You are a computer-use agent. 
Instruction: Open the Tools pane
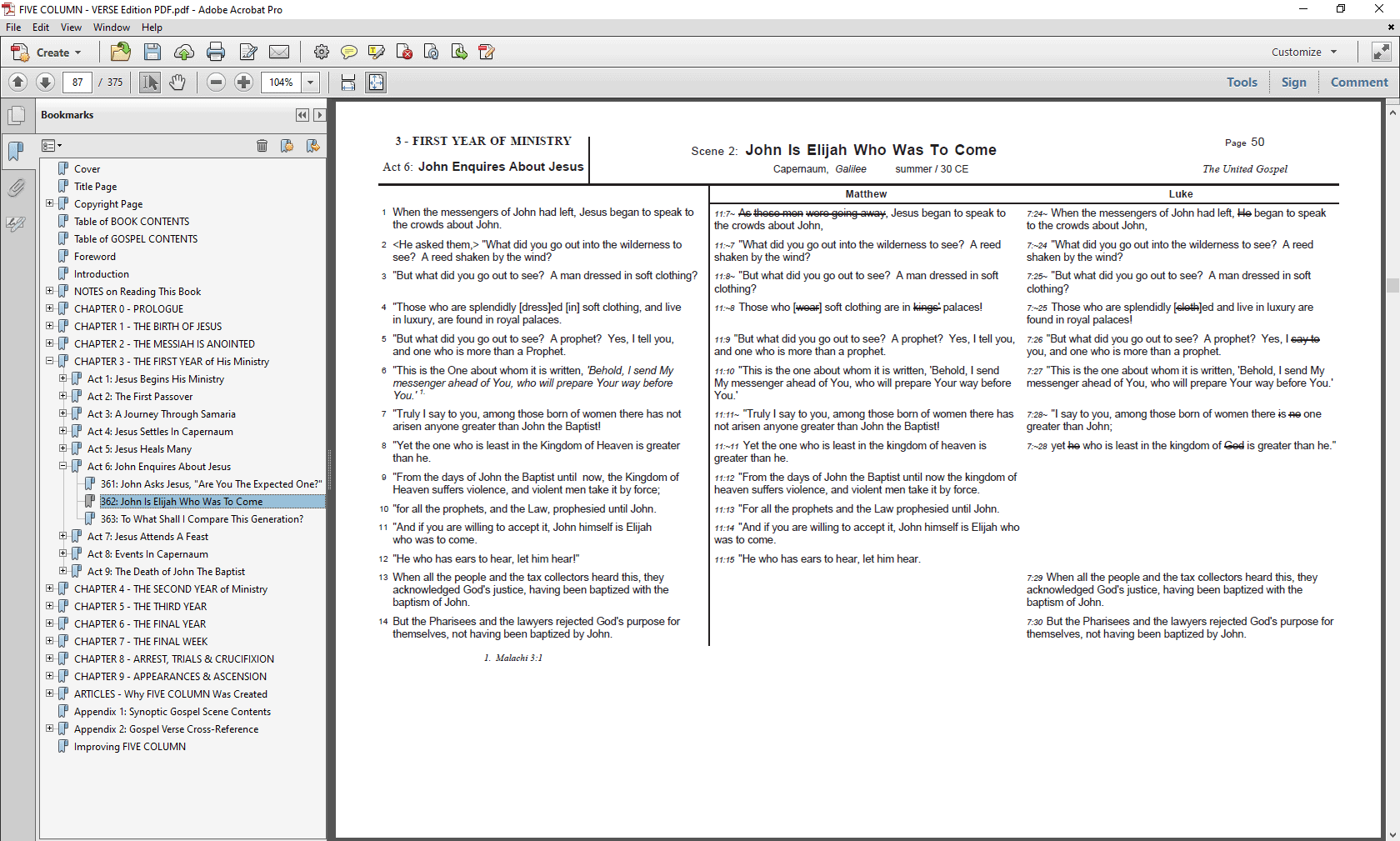(1242, 82)
